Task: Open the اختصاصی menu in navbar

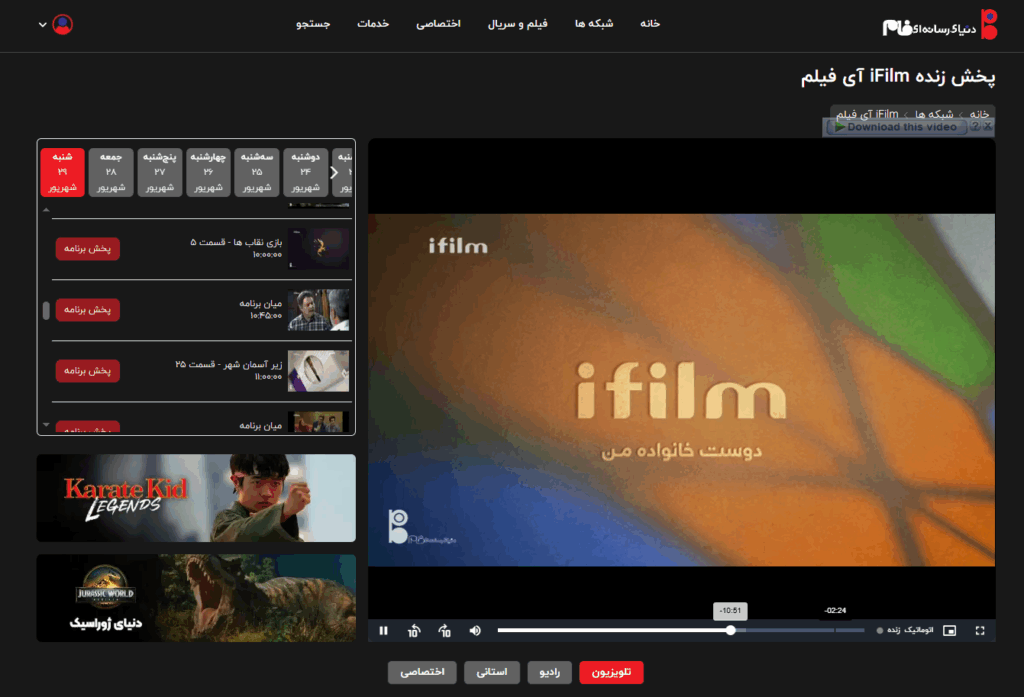Action: (x=438, y=24)
